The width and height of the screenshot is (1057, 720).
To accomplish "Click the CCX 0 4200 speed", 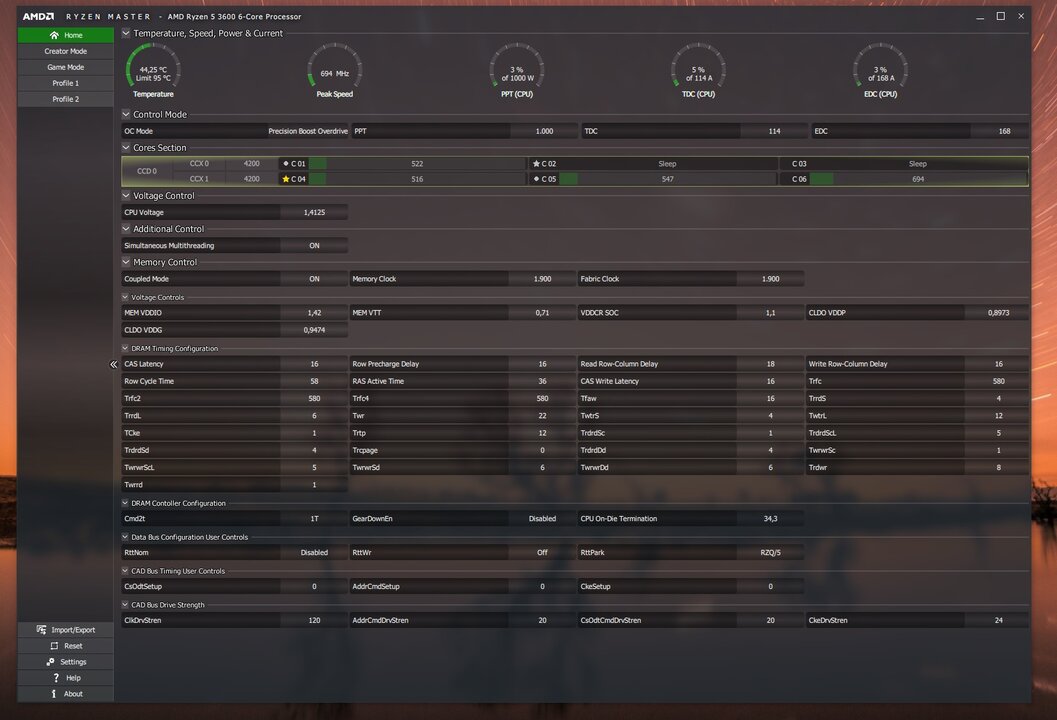I will [251, 163].
